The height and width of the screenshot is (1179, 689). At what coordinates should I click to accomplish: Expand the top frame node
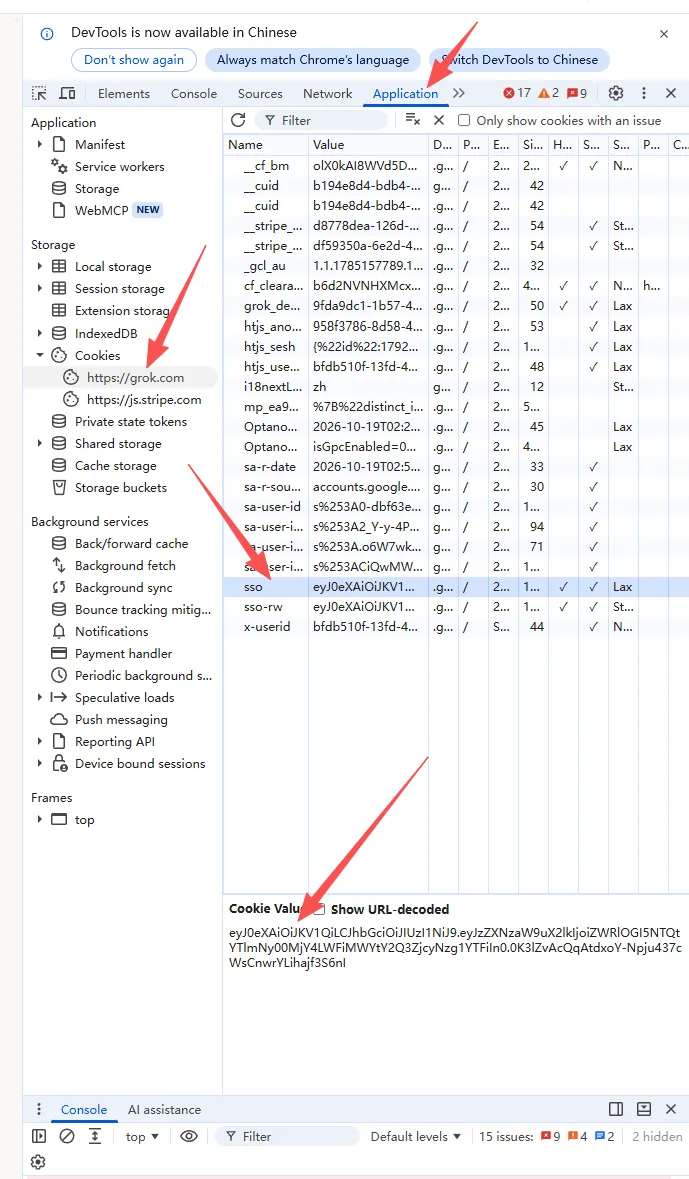[40, 820]
